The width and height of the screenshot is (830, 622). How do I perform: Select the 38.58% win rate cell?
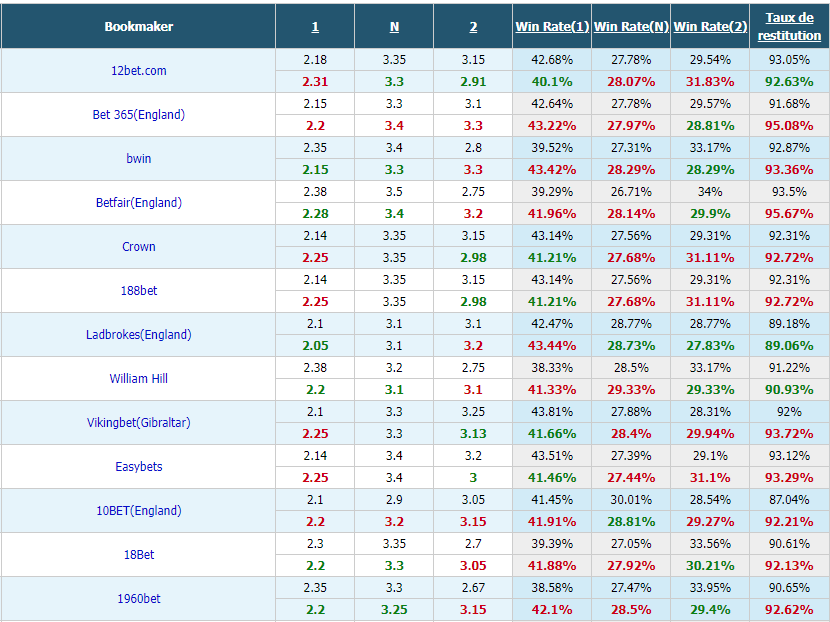click(552, 587)
